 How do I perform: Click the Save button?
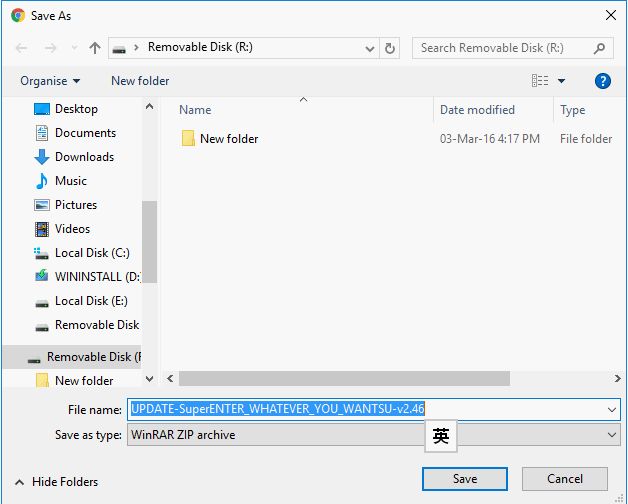click(x=465, y=479)
